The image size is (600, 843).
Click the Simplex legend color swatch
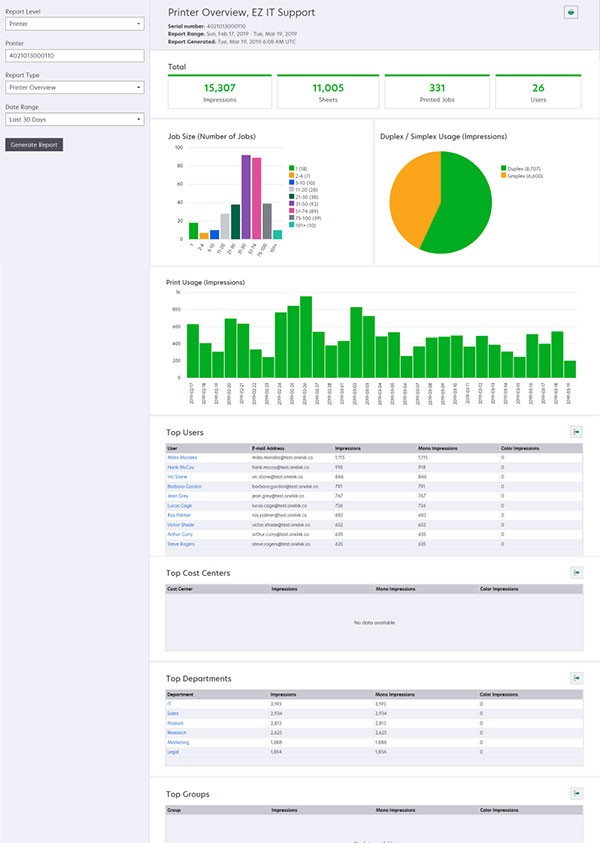pyautogui.click(x=503, y=176)
